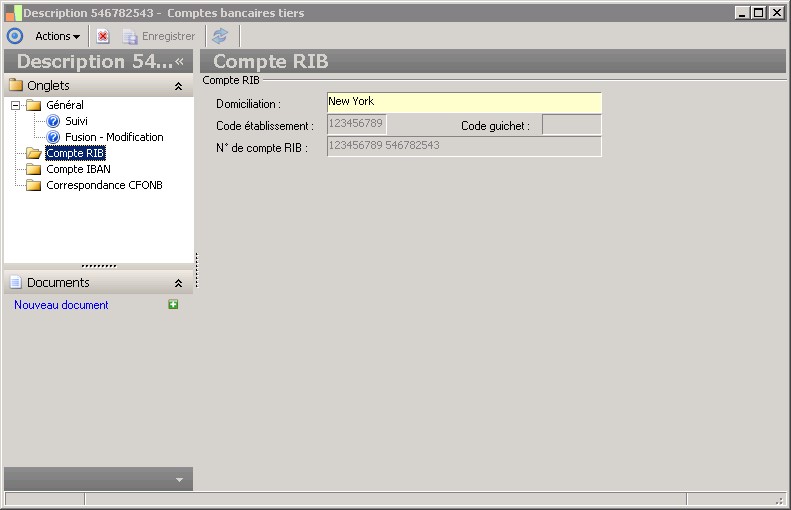Click the open folder icon of Compte RIB
This screenshot has height=510, width=791.
[34, 153]
